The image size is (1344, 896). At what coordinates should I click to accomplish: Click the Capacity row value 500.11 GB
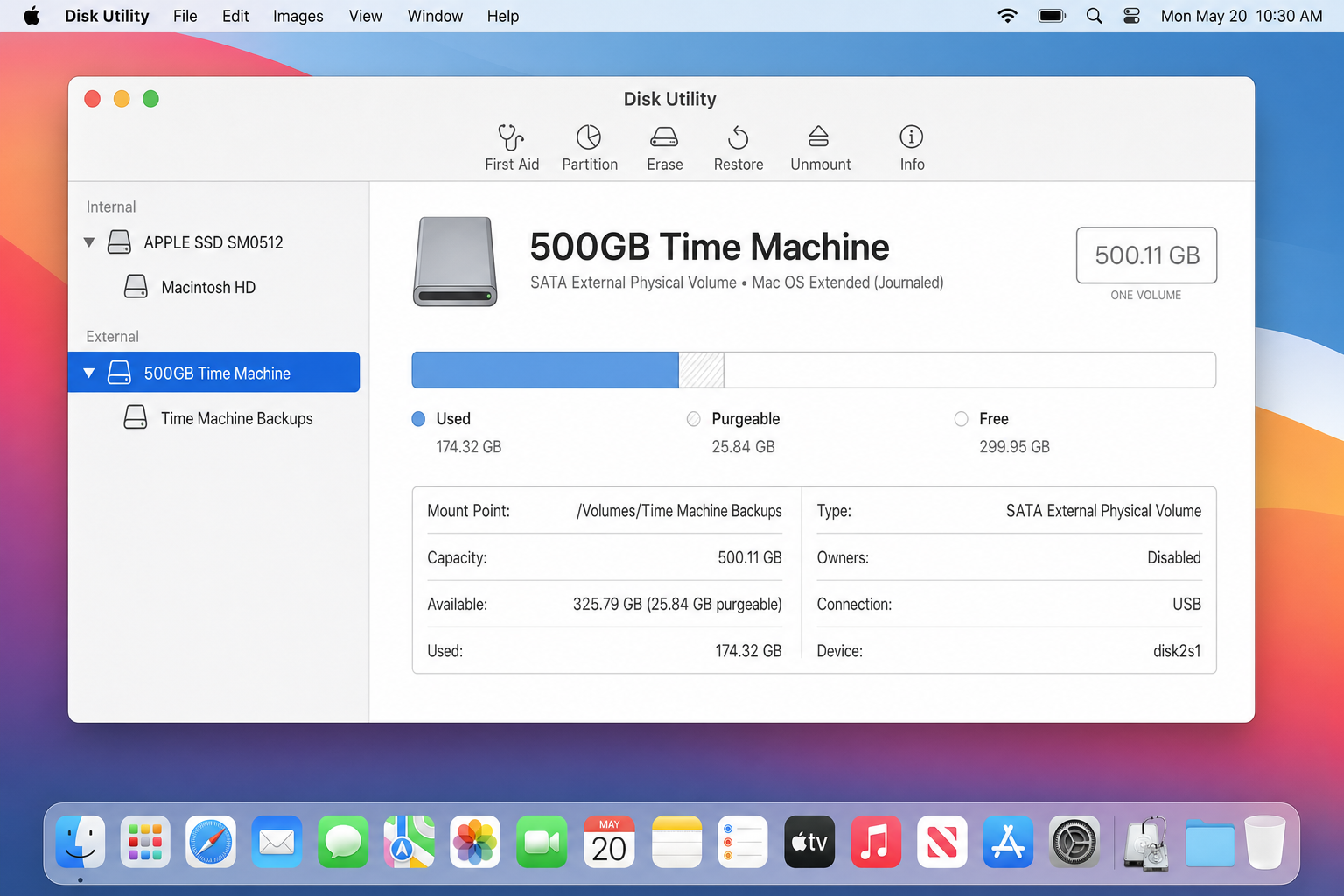point(750,557)
